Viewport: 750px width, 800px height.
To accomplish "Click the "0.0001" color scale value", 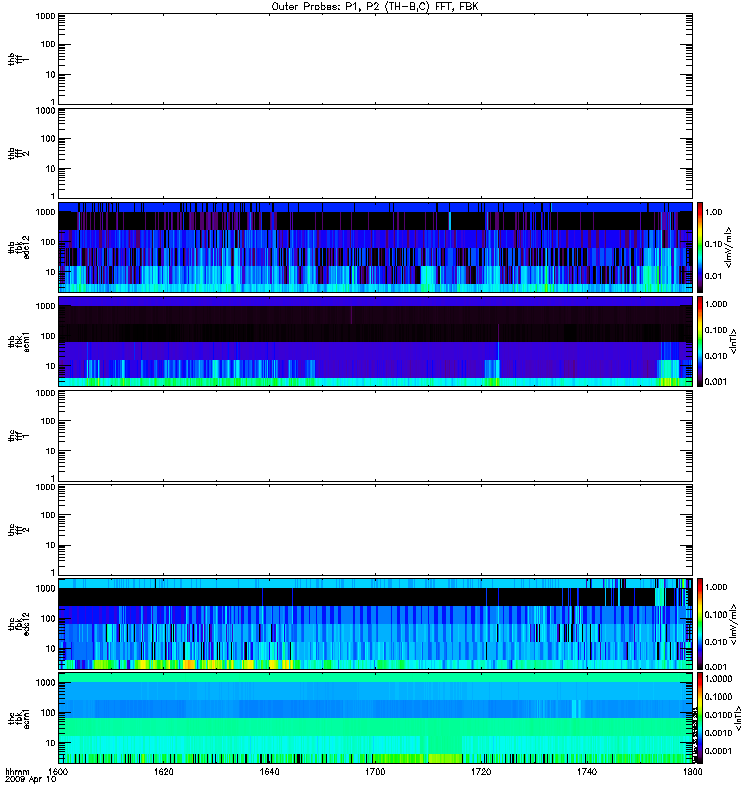I will pyautogui.click(x=718, y=751).
